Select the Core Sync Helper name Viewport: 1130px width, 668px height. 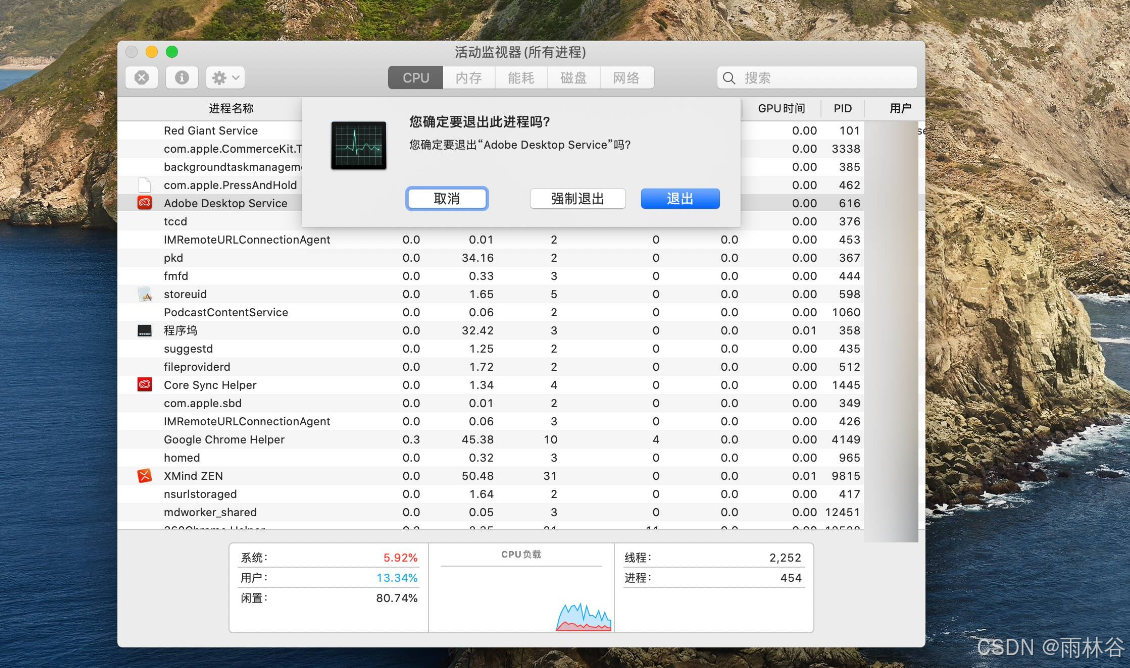coord(210,385)
